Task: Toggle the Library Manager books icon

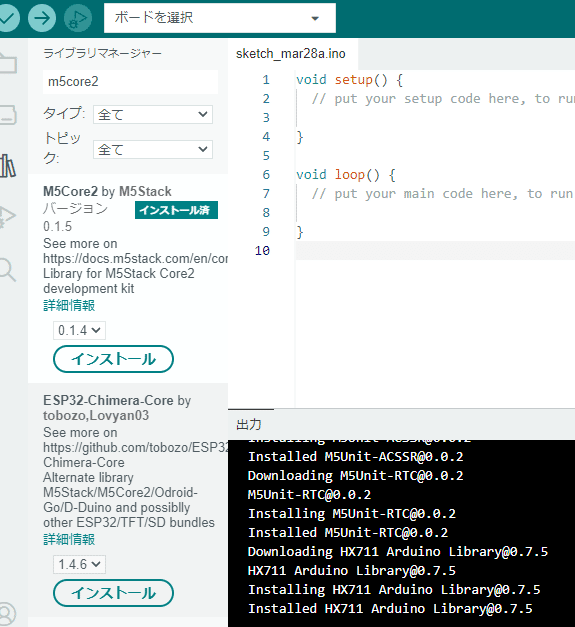Action: (x=8, y=166)
